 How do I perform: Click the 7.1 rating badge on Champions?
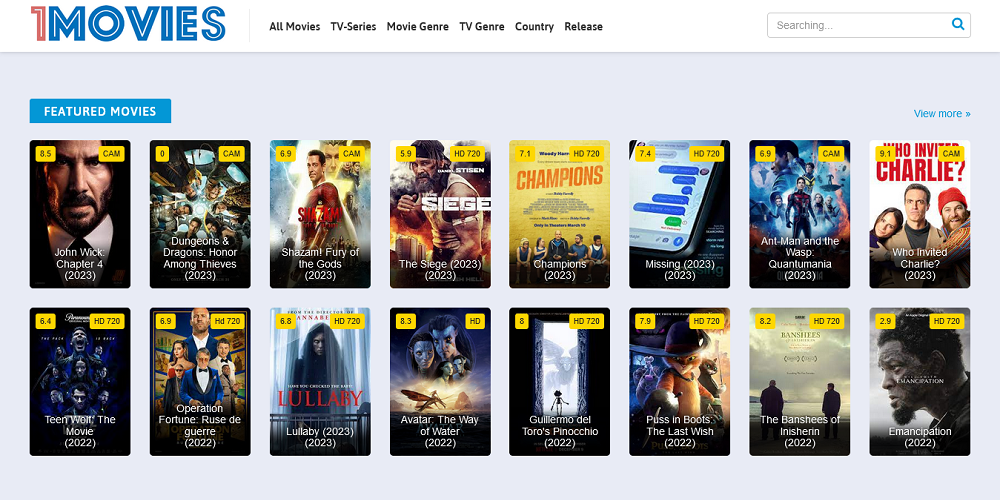click(x=526, y=154)
